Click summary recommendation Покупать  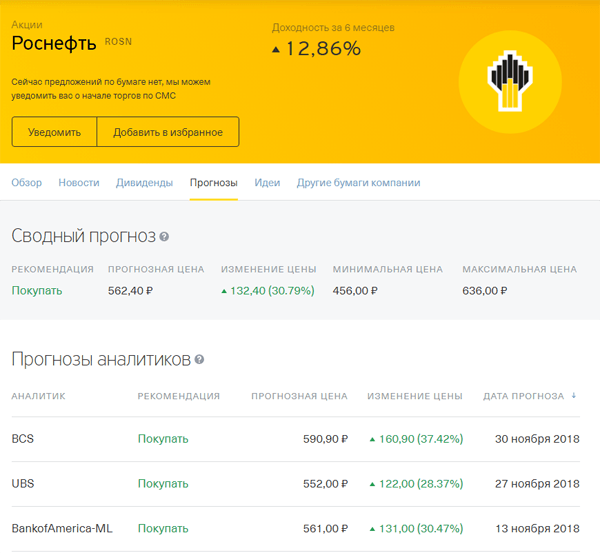37,290
